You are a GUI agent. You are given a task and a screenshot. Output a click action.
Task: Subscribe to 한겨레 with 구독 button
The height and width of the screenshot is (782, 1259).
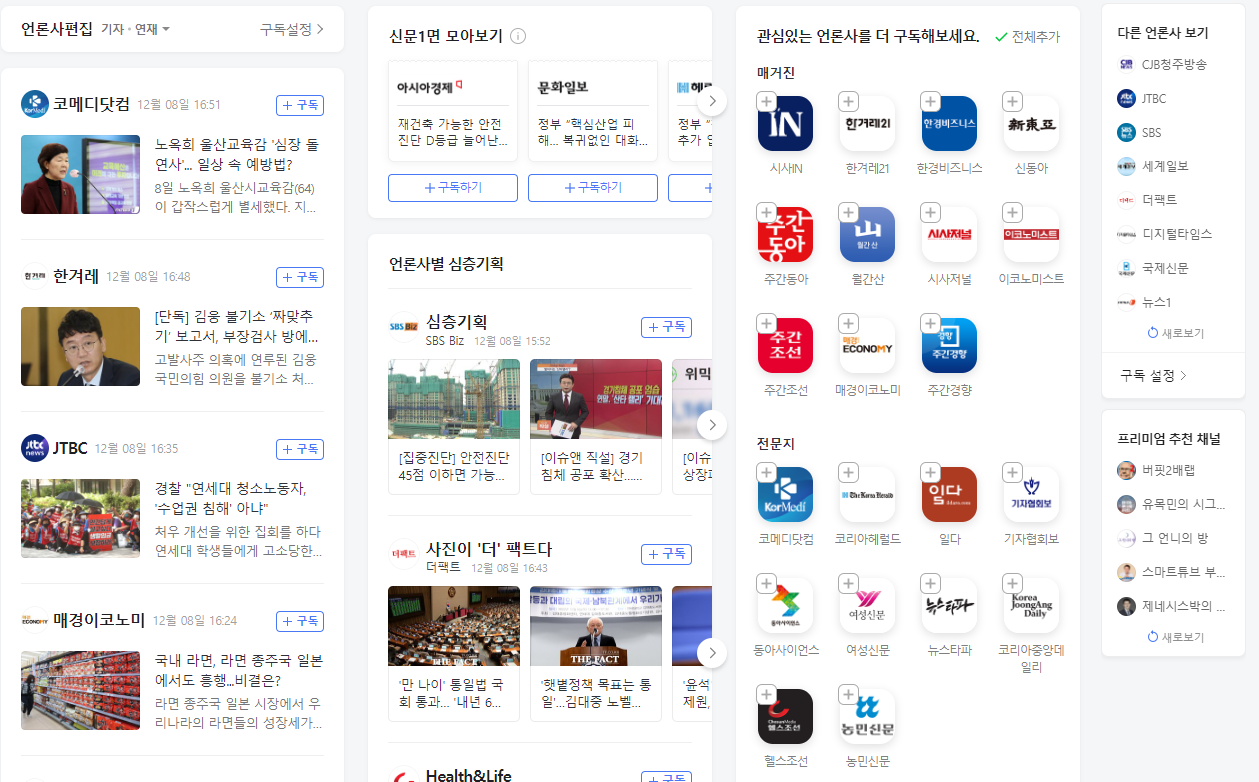(x=300, y=277)
